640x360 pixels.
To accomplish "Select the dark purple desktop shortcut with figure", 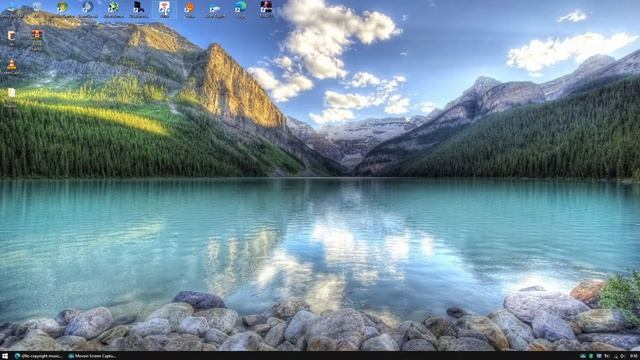I will pyautogui.click(x=266, y=8).
